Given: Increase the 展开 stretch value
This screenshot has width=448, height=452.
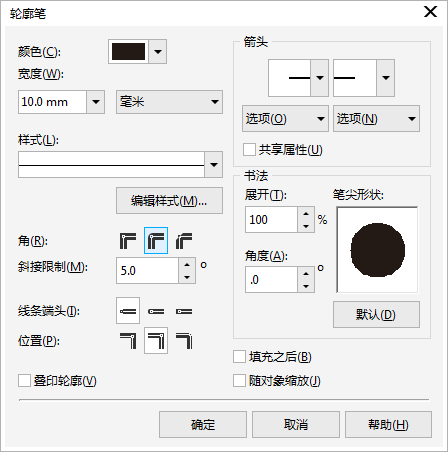Looking at the screenshot, I should pos(306,213).
